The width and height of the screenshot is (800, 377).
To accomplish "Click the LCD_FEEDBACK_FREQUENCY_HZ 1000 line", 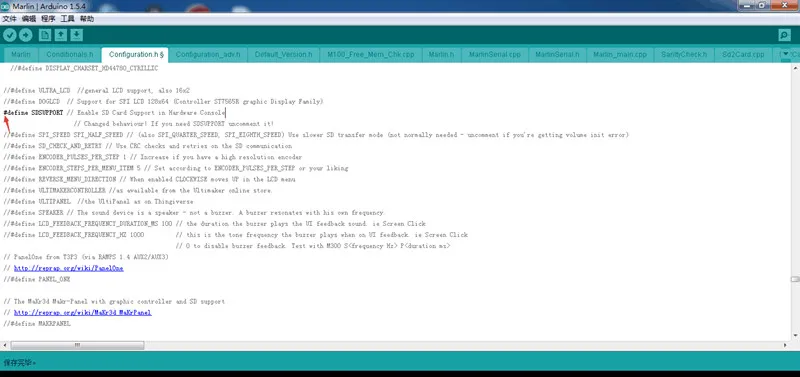I will (235, 235).
